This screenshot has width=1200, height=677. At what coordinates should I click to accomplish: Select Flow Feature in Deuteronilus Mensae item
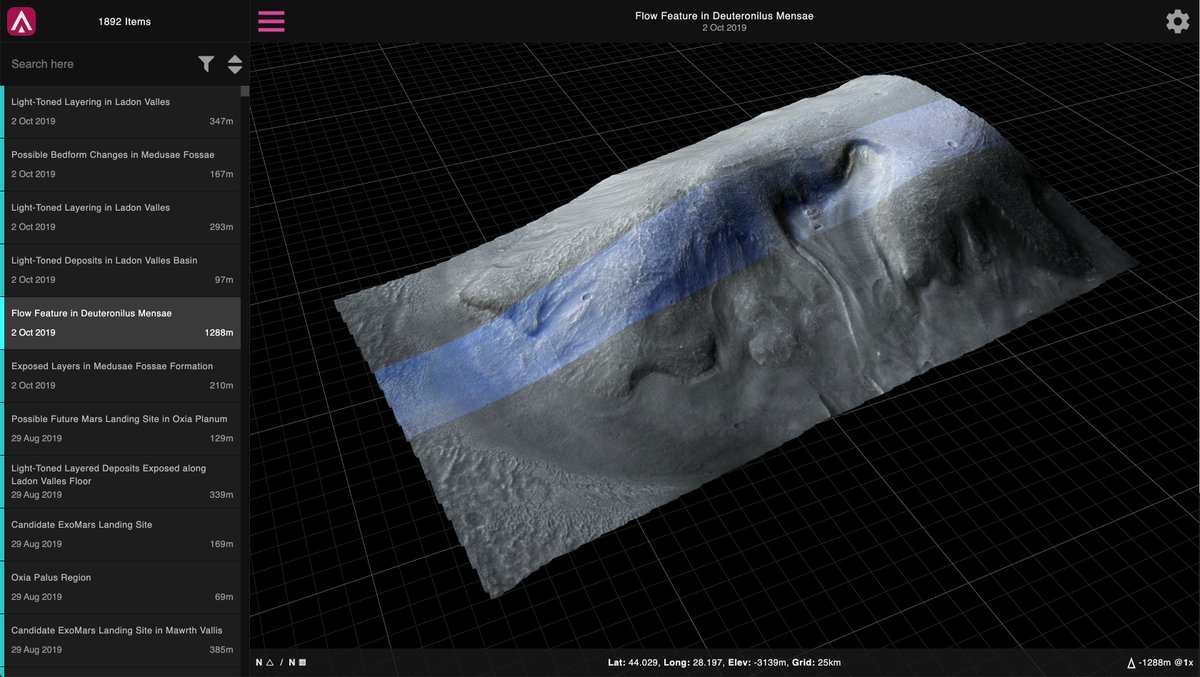(x=121, y=323)
